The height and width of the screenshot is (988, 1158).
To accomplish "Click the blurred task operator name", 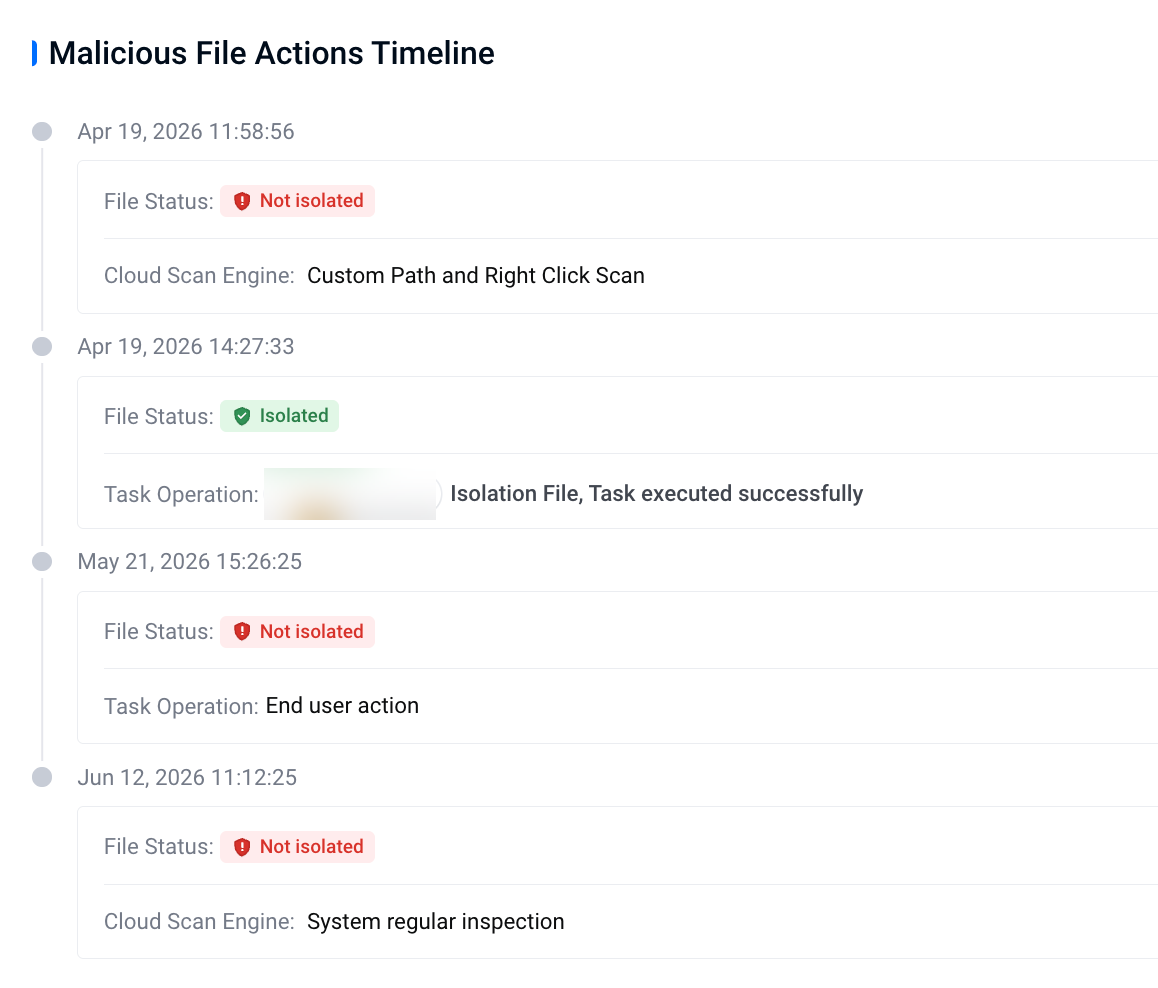I will [x=352, y=493].
